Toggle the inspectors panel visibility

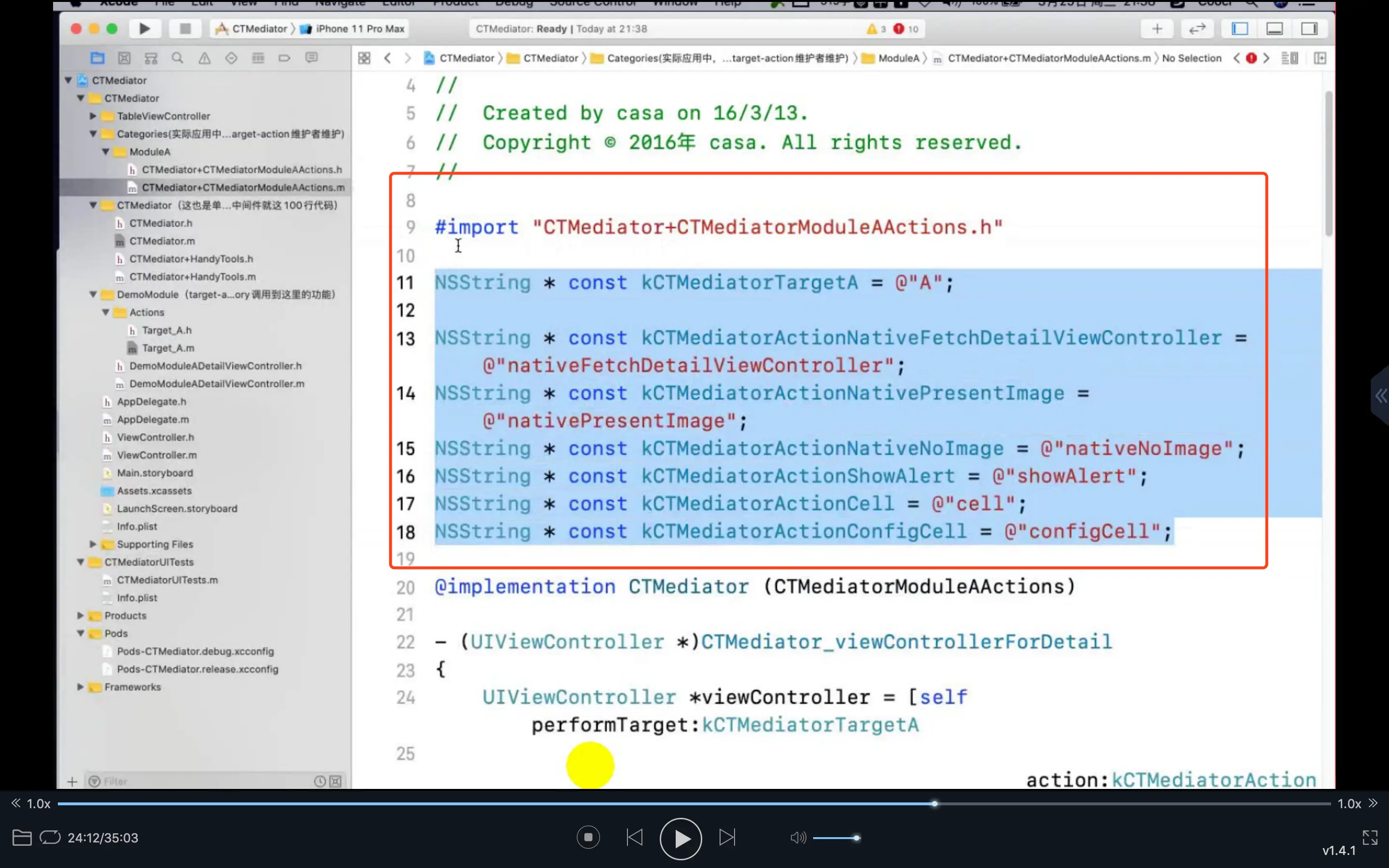1309,29
